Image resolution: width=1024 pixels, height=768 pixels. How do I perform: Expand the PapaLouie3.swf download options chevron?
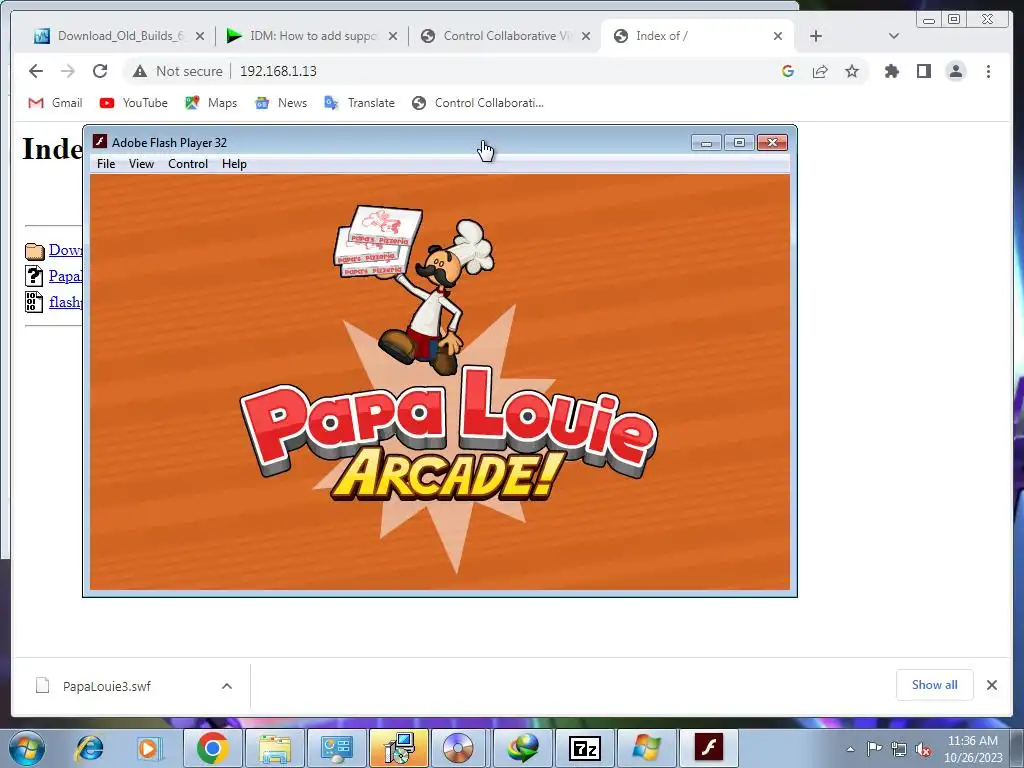click(x=227, y=686)
